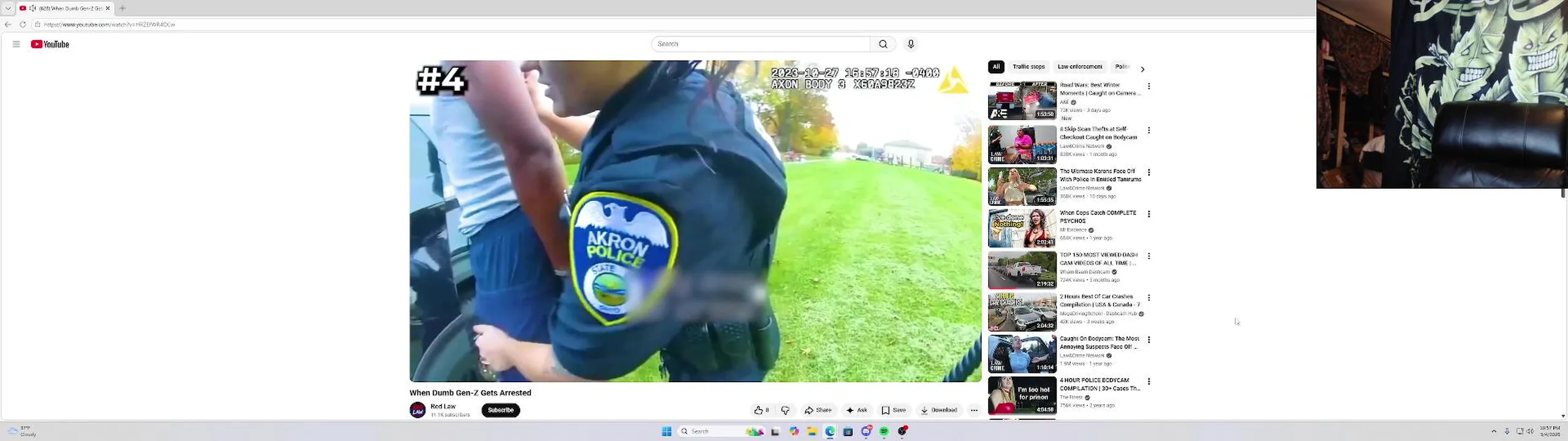Open 2 Hours Best Of Car Crashes title
The height and width of the screenshot is (441, 1568).
1099,300
